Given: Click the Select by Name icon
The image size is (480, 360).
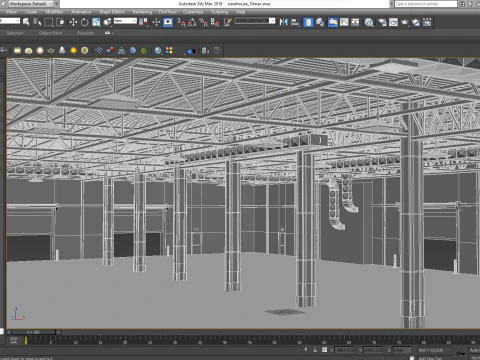Looking at the screenshot, I should pos(37,22).
